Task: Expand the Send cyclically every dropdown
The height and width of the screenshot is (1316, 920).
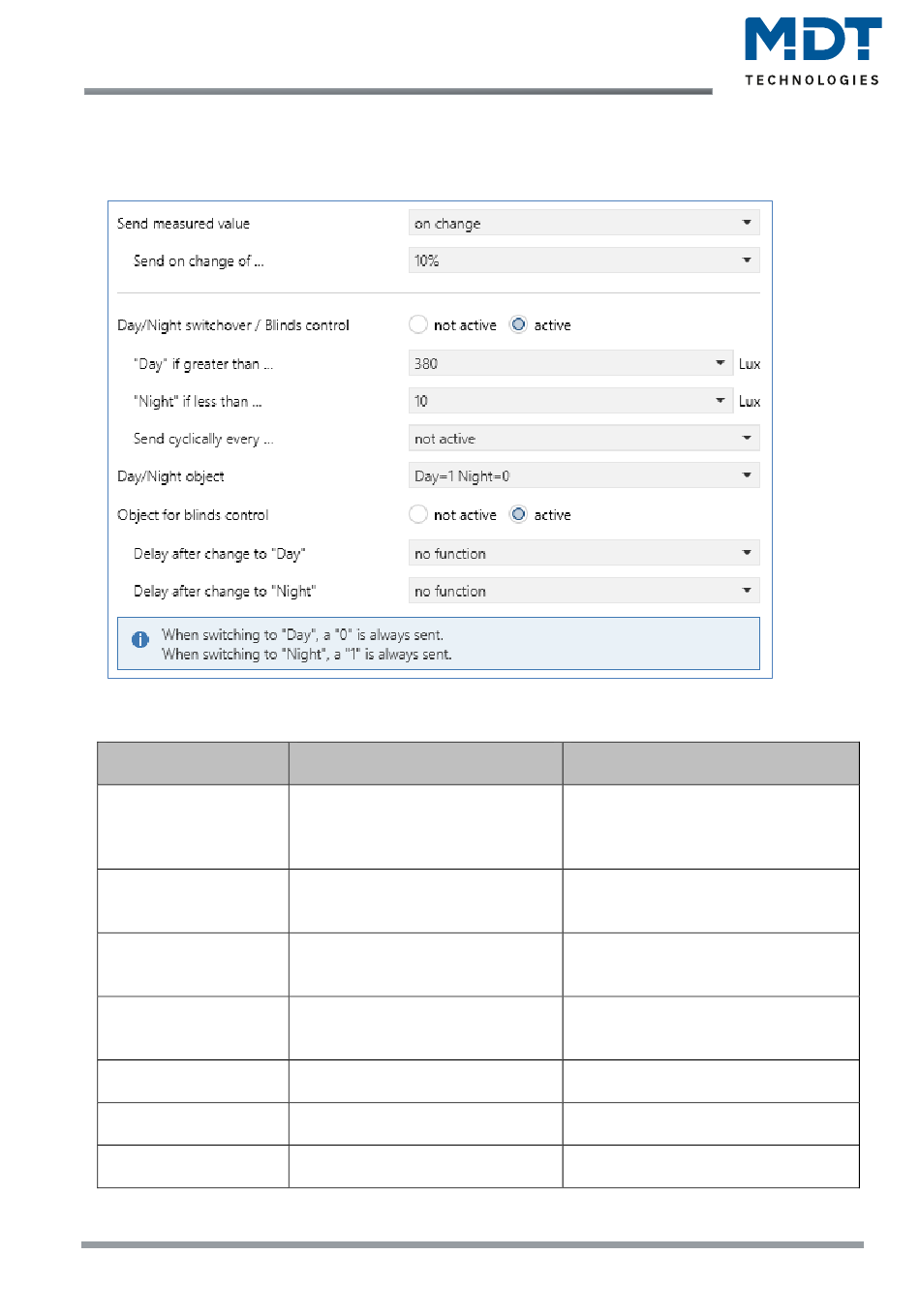Action: (x=583, y=439)
